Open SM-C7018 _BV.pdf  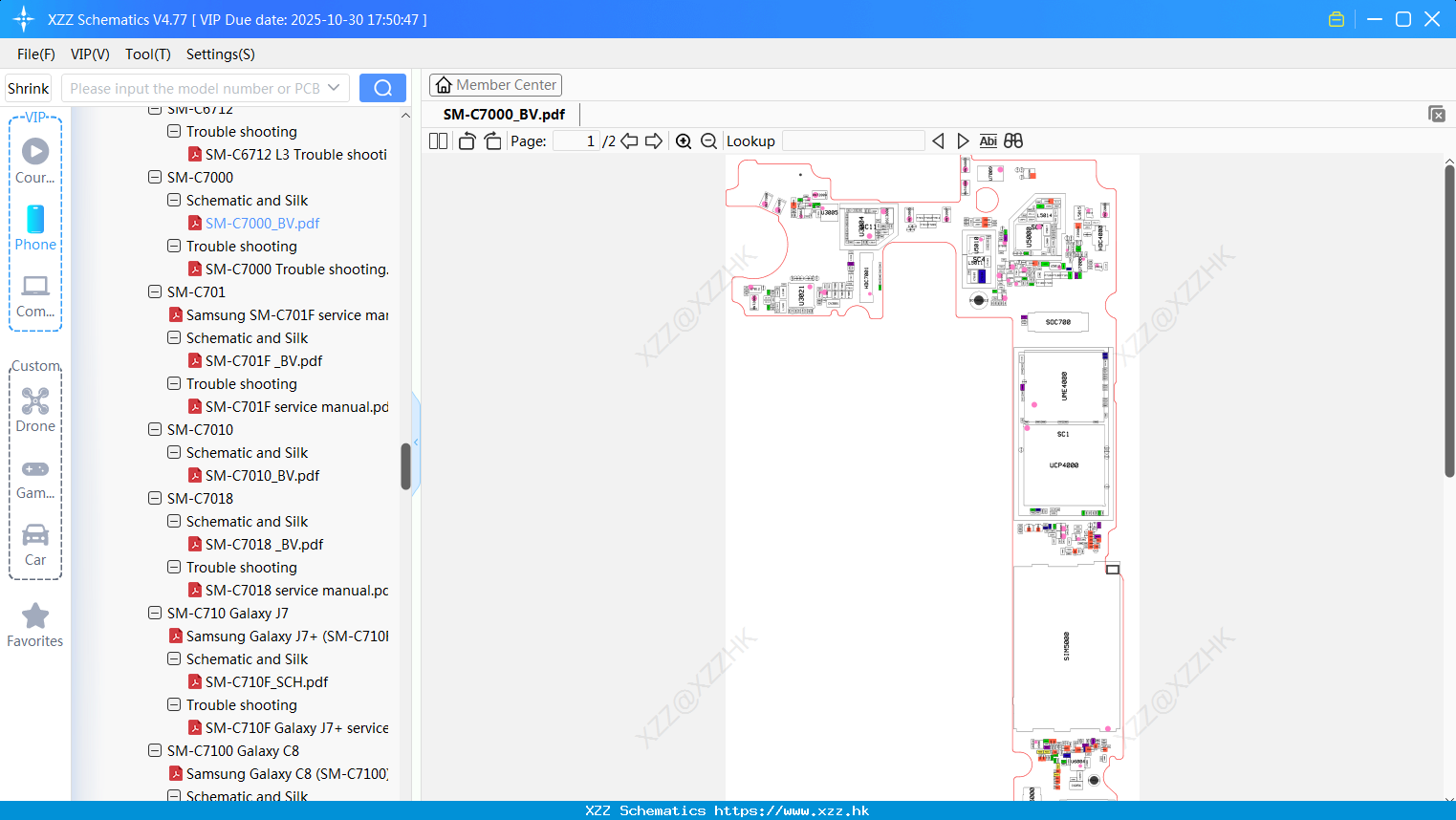tap(264, 544)
